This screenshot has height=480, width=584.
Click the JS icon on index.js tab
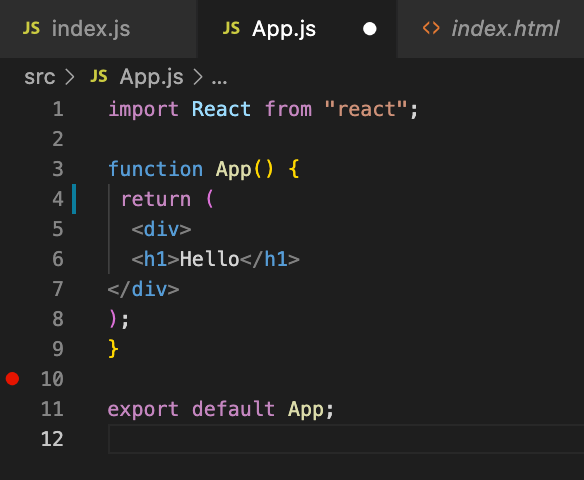31,28
